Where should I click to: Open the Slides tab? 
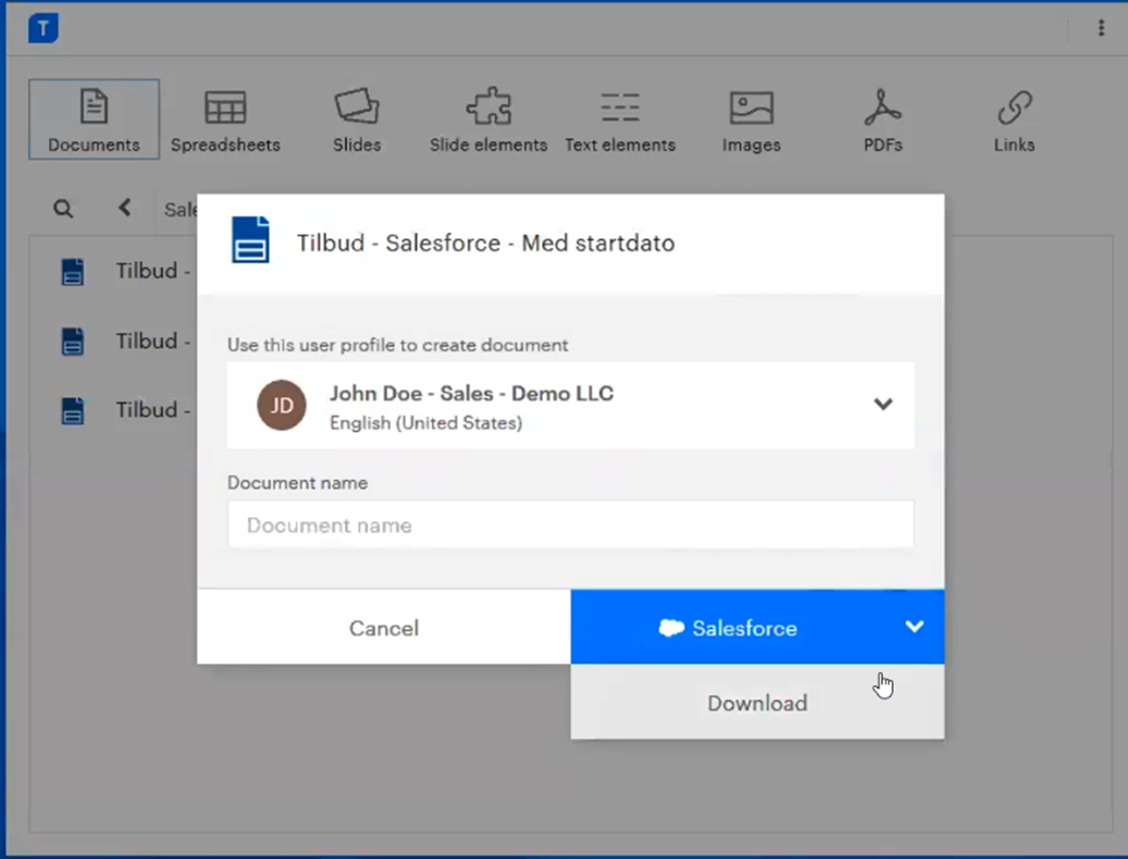357,119
